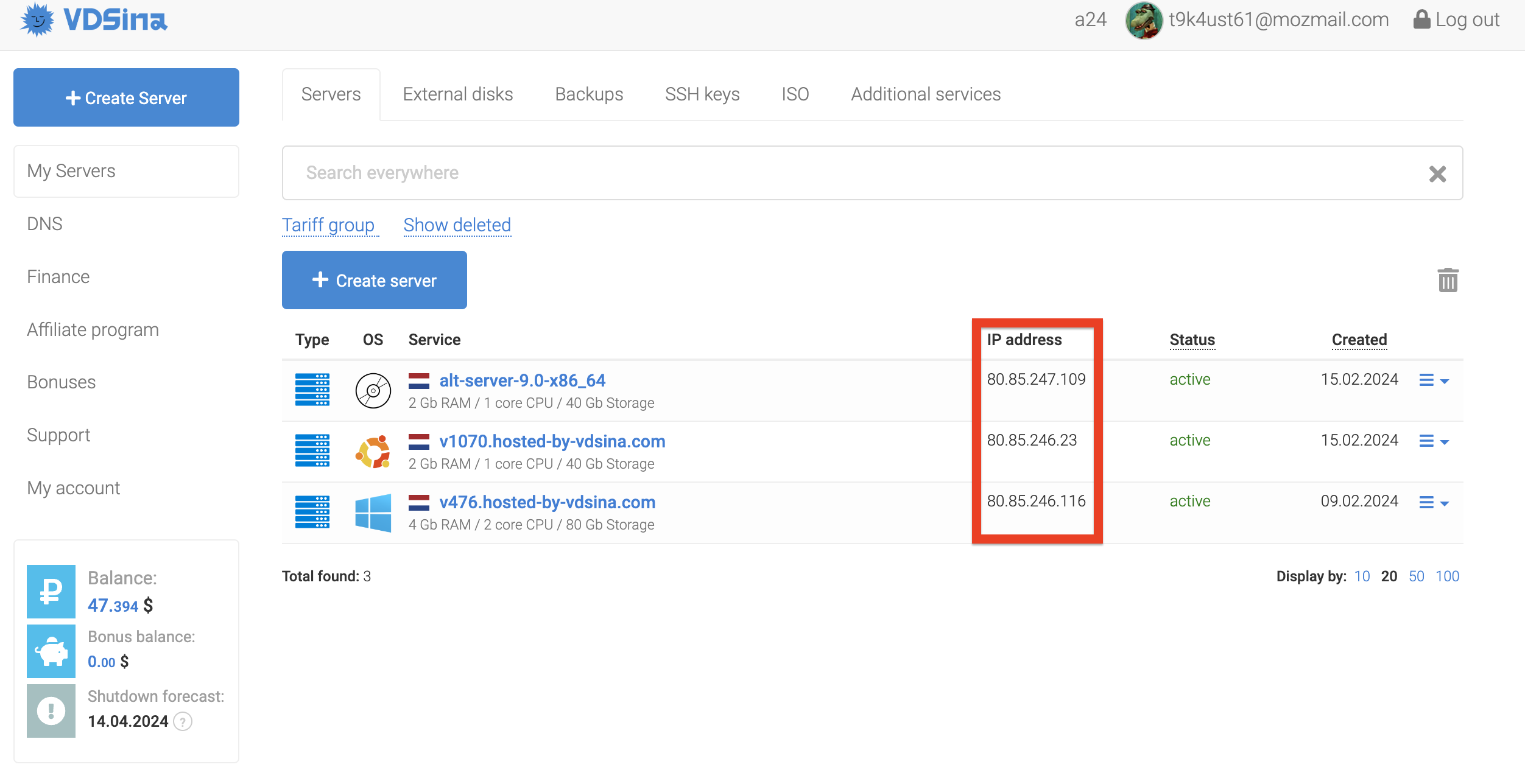The height and width of the screenshot is (784, 1525).
Task: Open actions menu for alt-server-9.0-x86_64 row
Action: pyautogui.click(x=1434, y=380)
